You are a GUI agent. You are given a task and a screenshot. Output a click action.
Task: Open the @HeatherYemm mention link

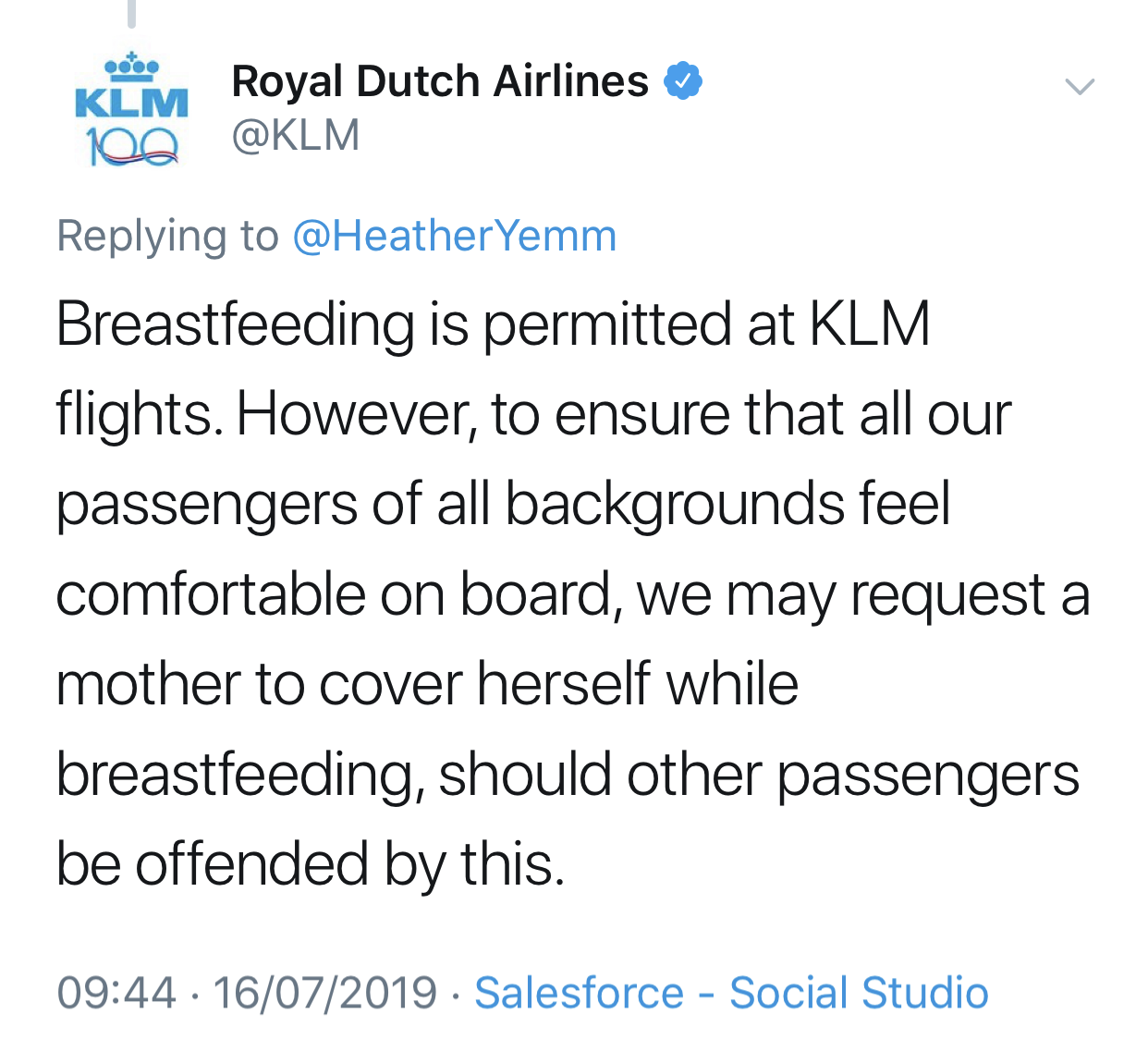[x=454, y=236]
